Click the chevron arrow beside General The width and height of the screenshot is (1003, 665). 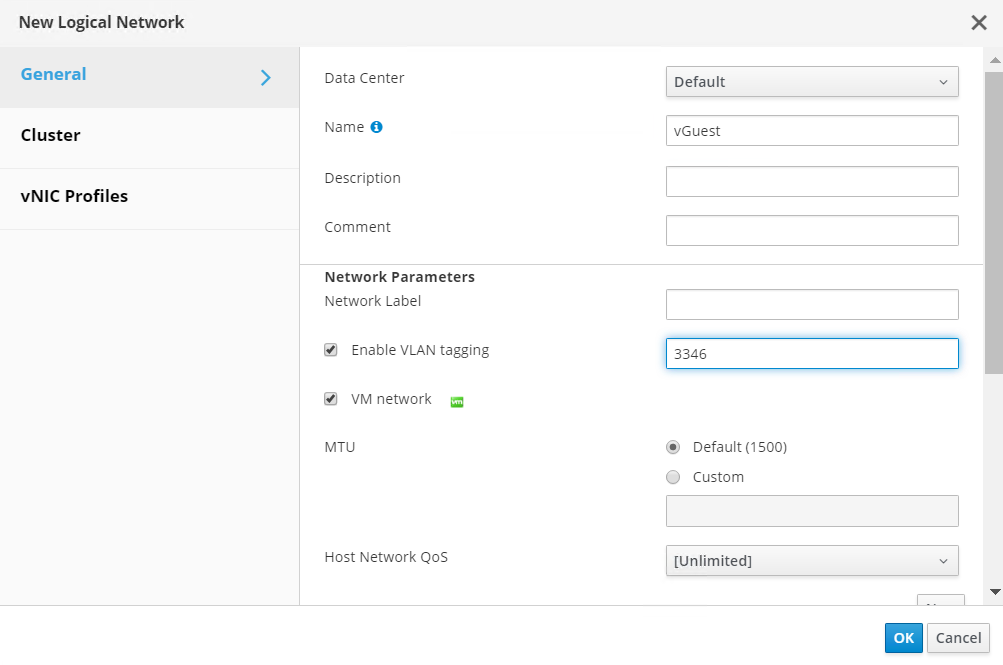coord(266,77)
